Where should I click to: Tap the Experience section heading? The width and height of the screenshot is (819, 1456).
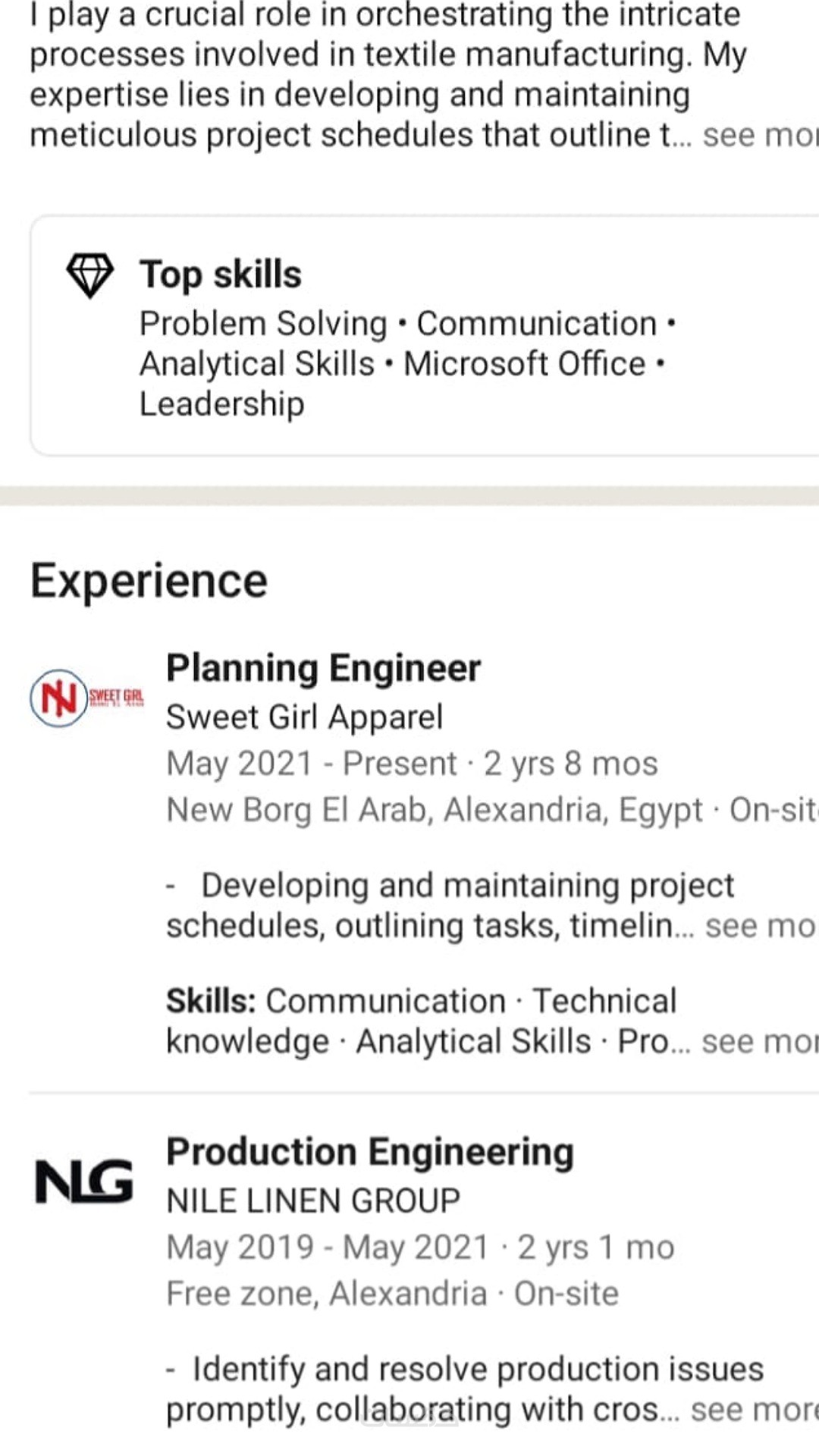pos(149,581)
